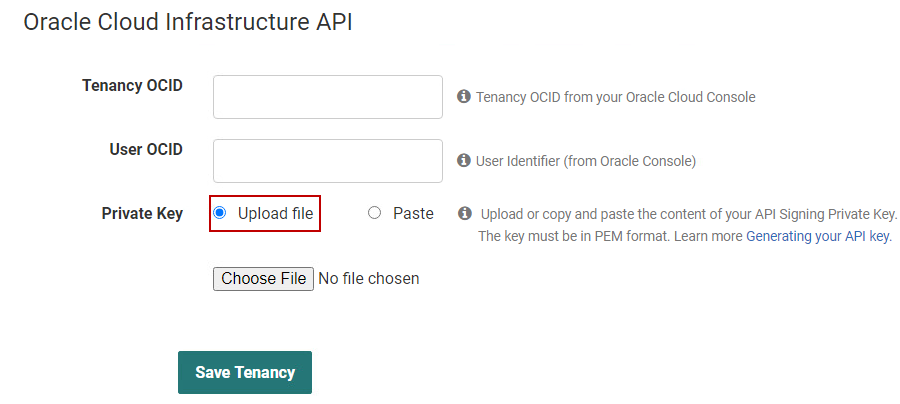Click 'User Identifier (from Oracle Console)' hint
This screenshot has height=404, width=900.
(585, 161)
